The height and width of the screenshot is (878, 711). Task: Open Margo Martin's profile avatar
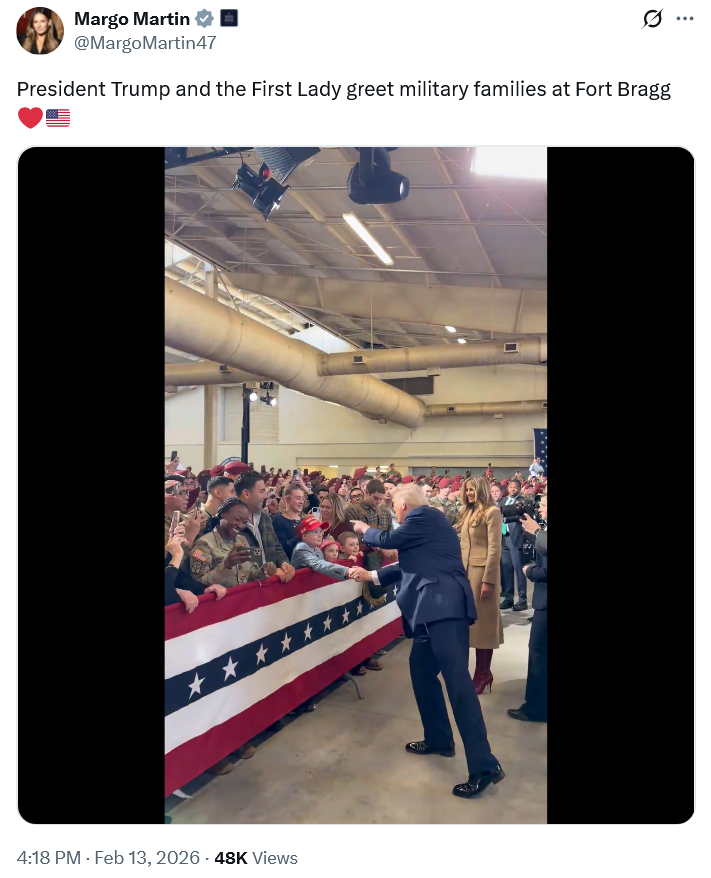point(40,31)
